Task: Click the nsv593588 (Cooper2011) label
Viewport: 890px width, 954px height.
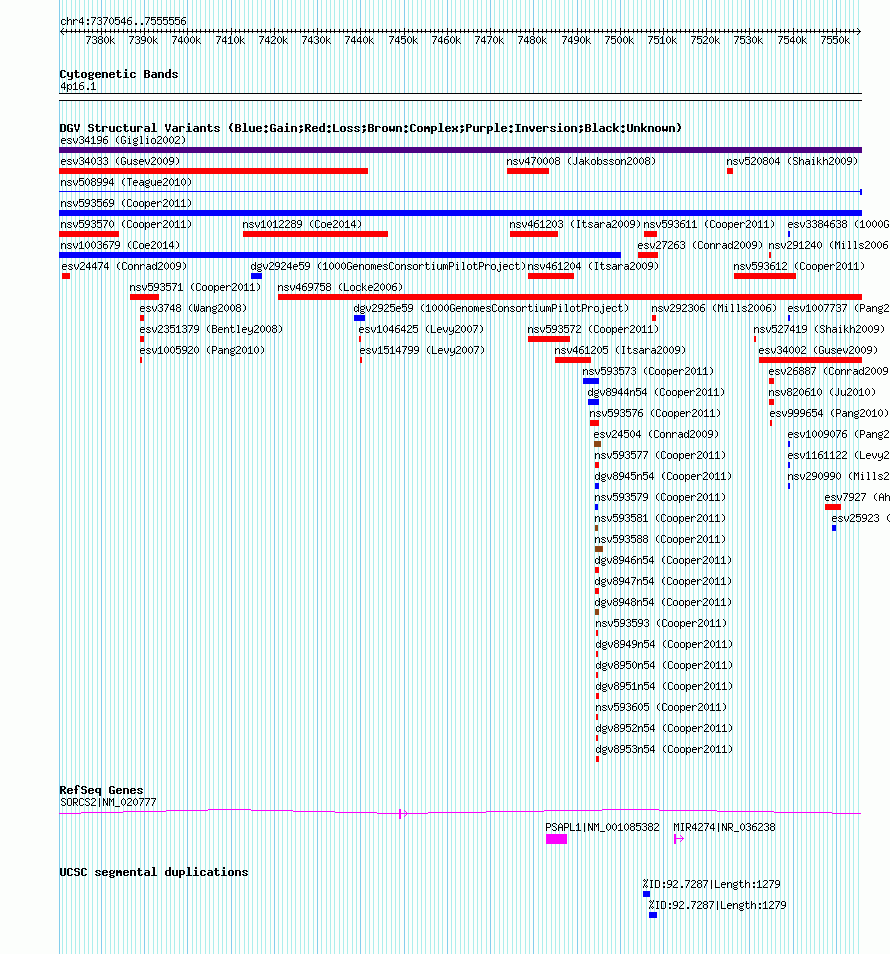Action: tap(660, 539)
